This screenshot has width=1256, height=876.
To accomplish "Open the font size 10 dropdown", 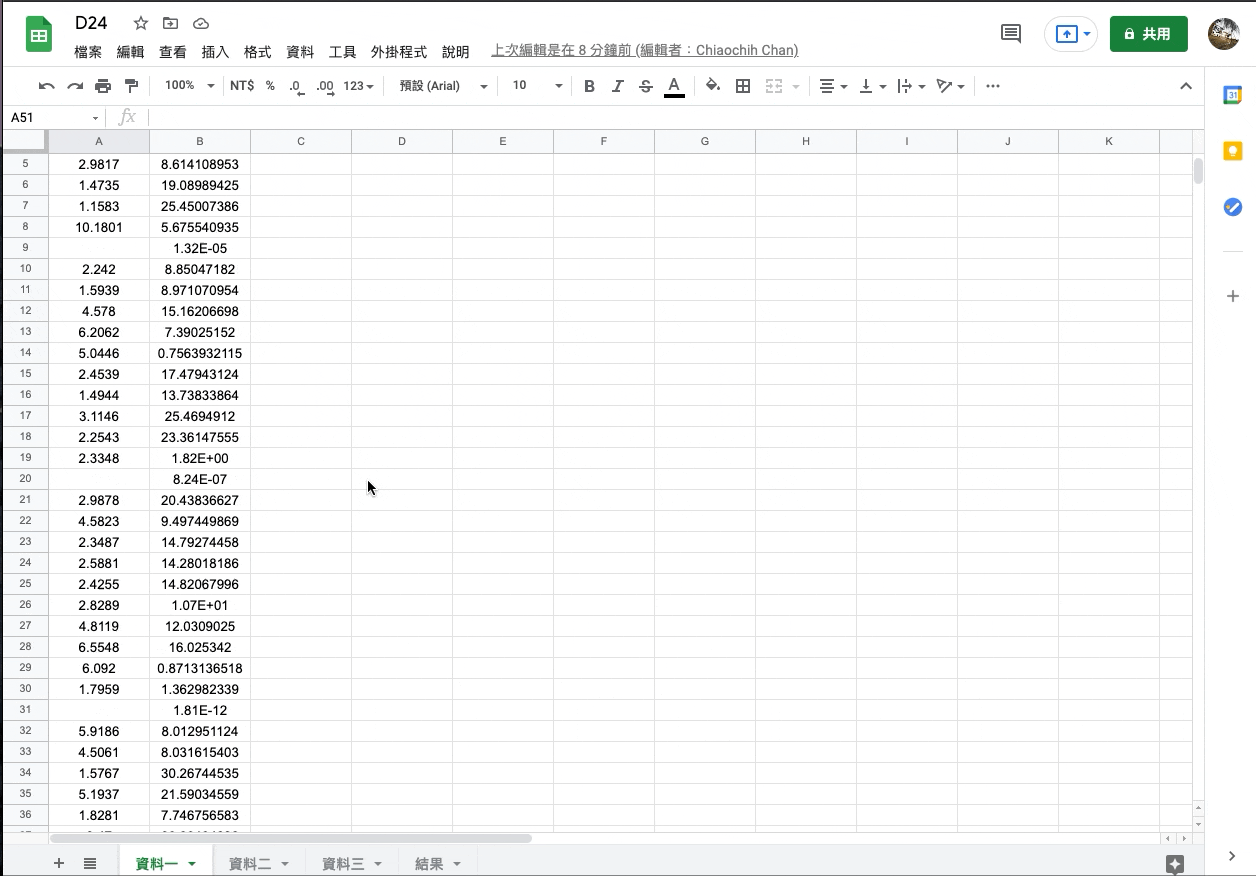I will pos(537,86).
